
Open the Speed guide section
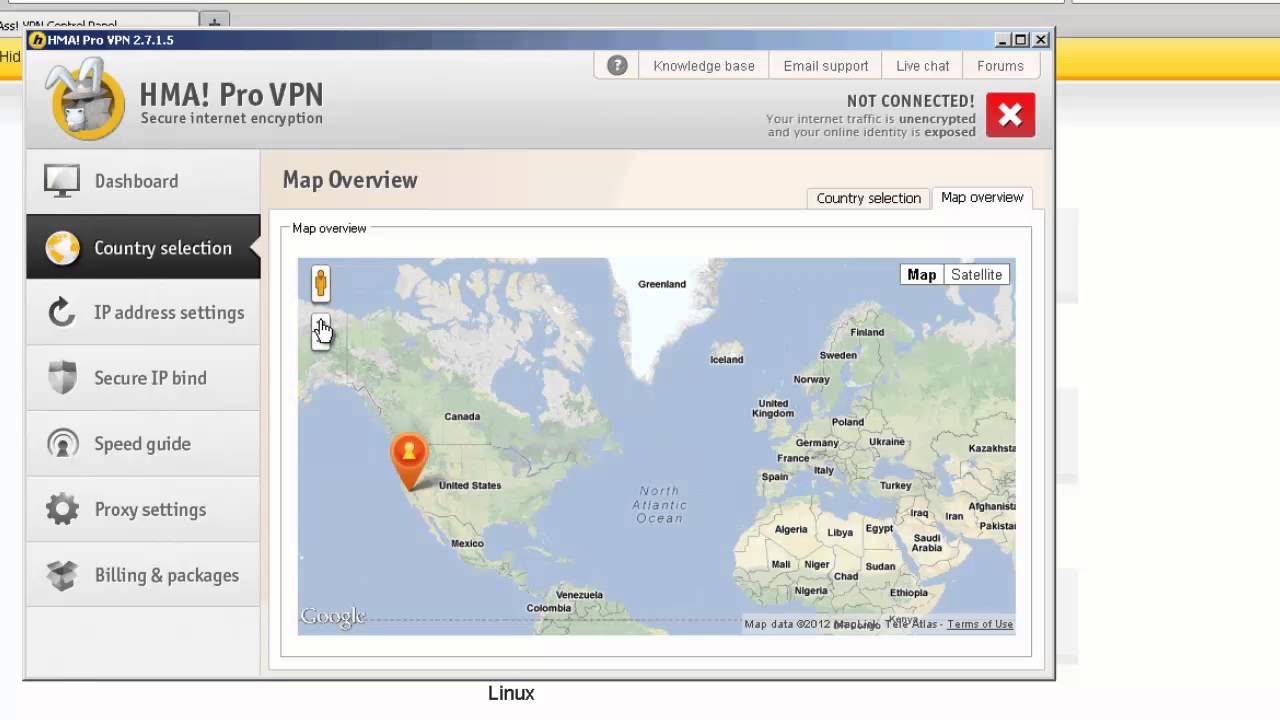pos(143,444)
